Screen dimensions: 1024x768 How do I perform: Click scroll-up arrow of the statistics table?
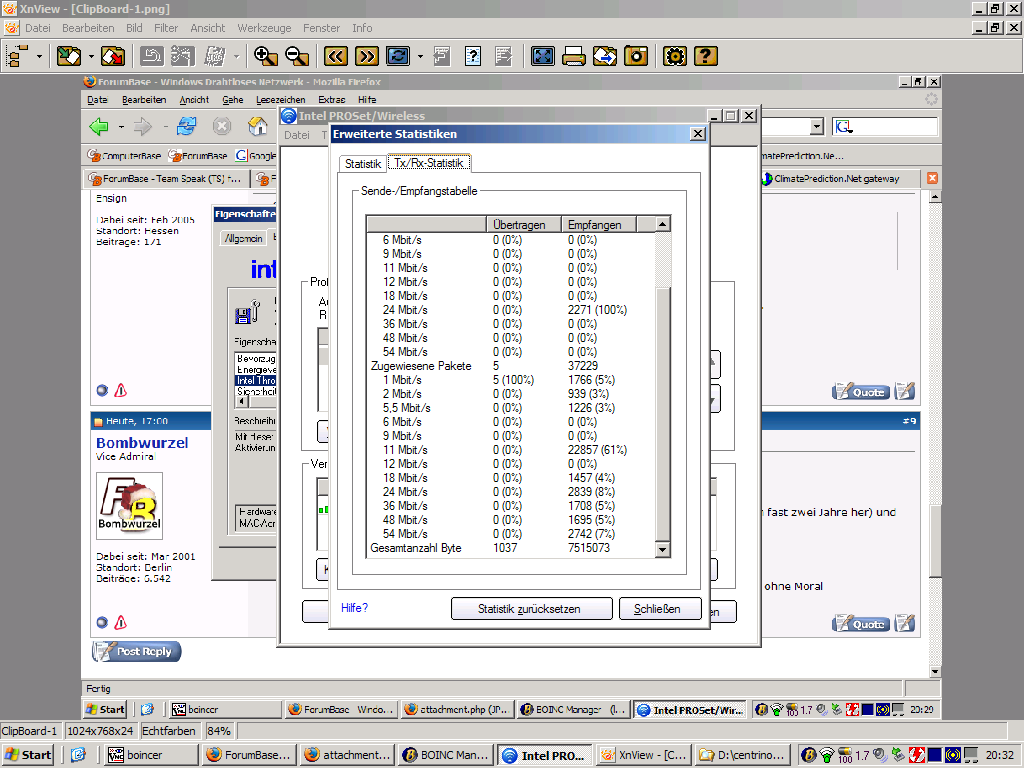pyautogui.click(x=662, y=224)
